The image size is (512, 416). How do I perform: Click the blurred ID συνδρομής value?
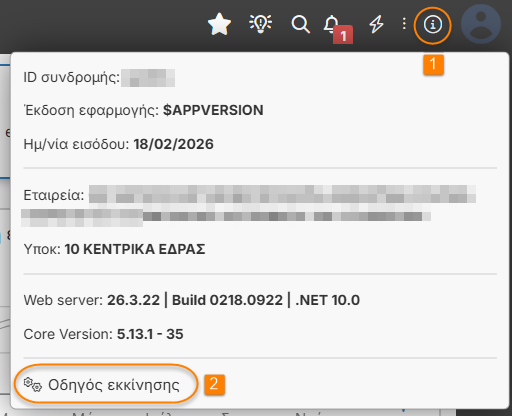(x=148, y=78)
